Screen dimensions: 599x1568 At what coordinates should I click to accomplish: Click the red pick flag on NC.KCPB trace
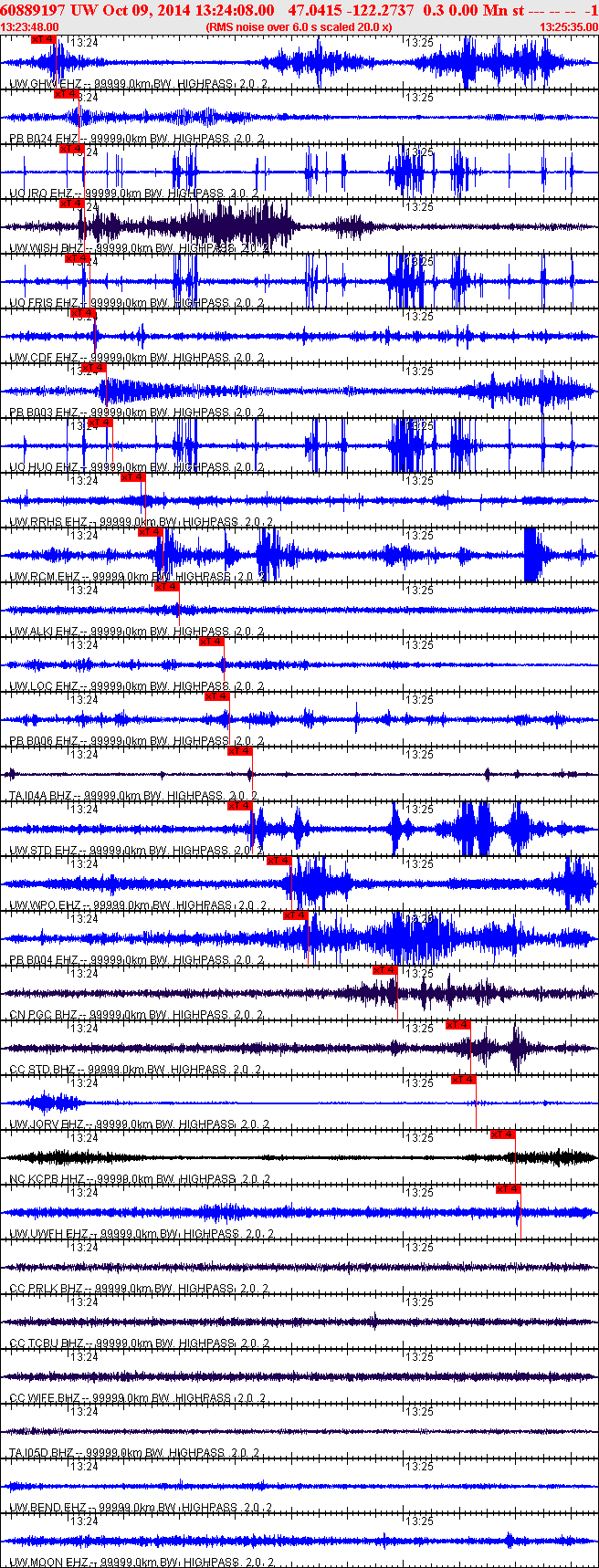[503, 1134]
